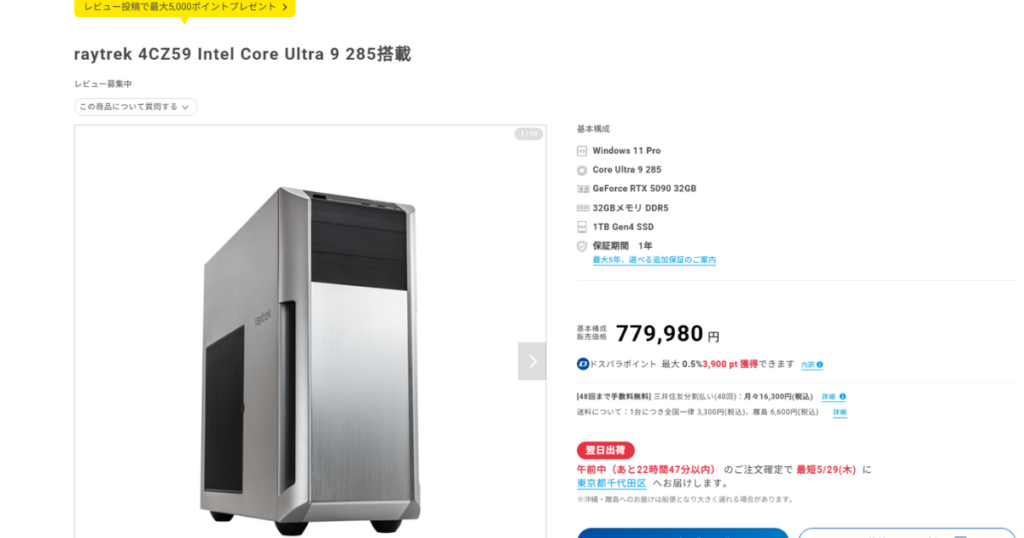
Task: Open the 最大5年 additional warranty guide link
Action: [654, 260]
